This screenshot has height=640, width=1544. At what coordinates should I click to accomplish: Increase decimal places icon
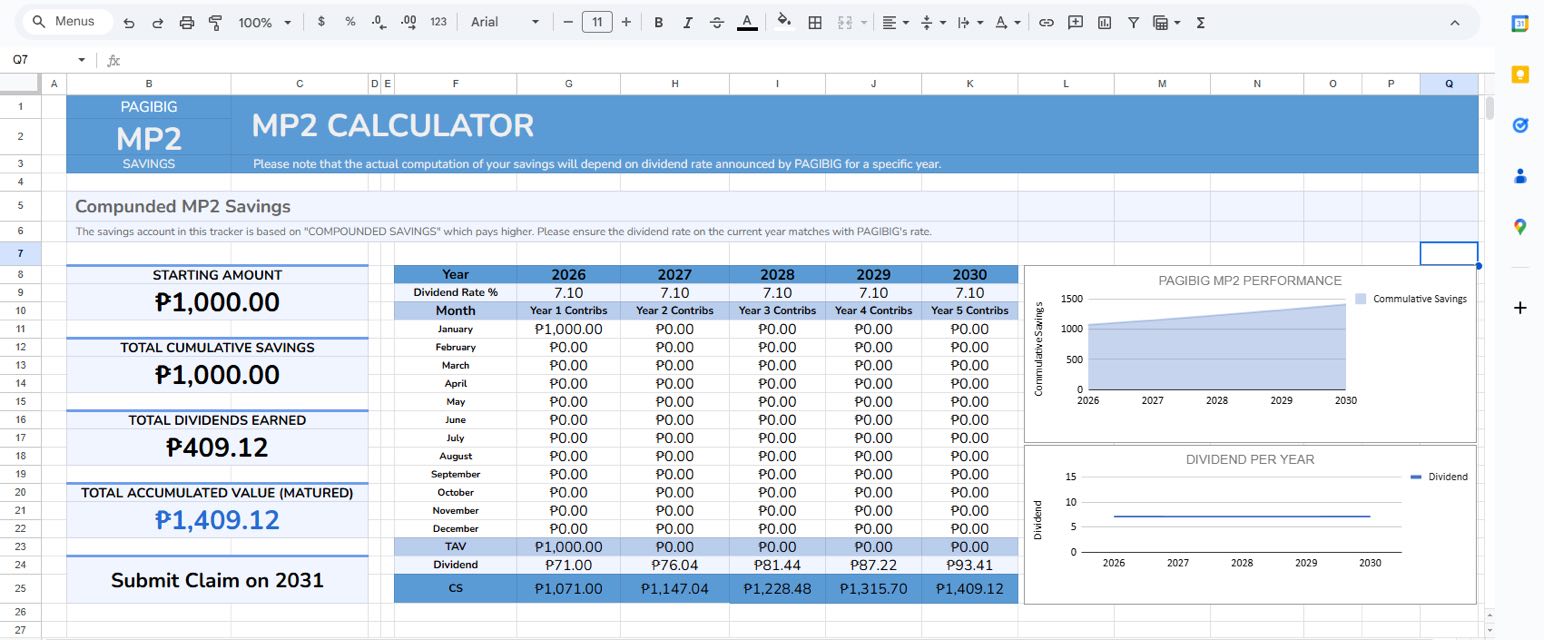[x=408, y=22]
